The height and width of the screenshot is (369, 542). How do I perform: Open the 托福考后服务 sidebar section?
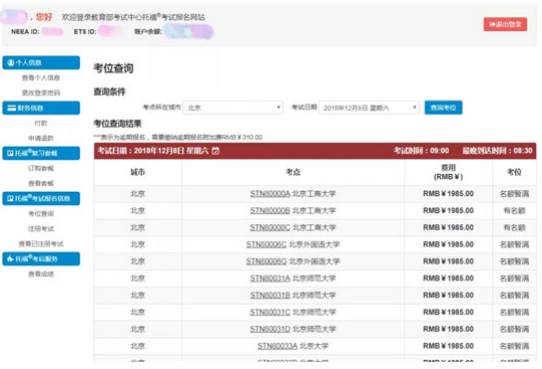(41, 259)
